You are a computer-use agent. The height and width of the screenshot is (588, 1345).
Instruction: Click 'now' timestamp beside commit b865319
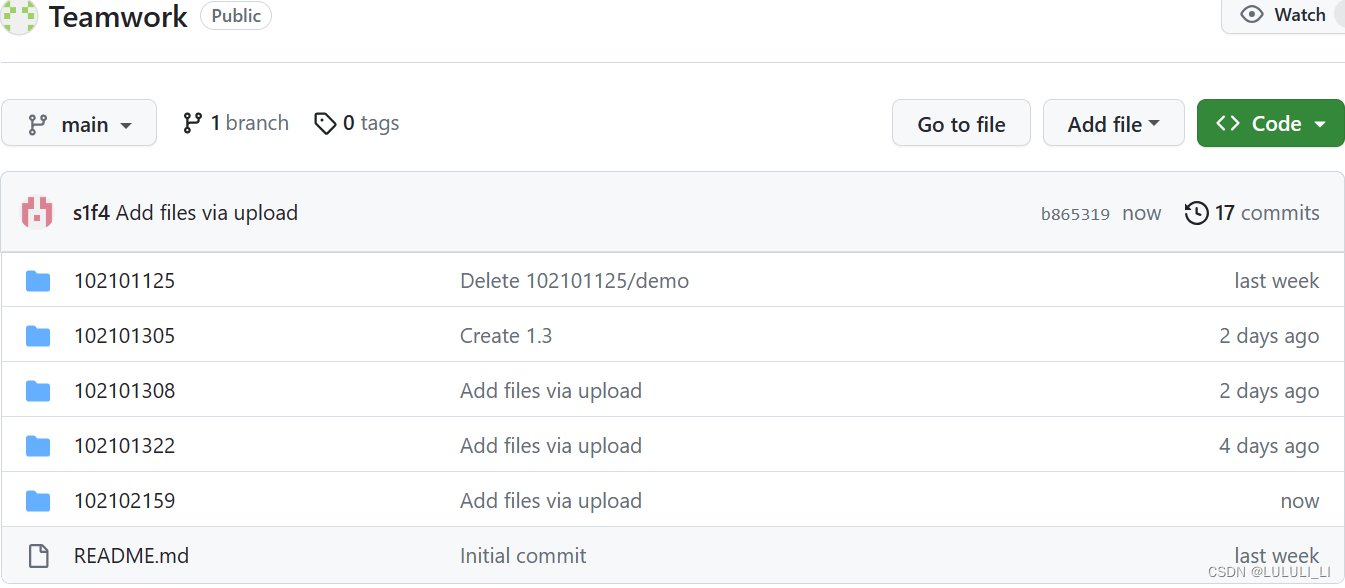tap(1142, 213)
